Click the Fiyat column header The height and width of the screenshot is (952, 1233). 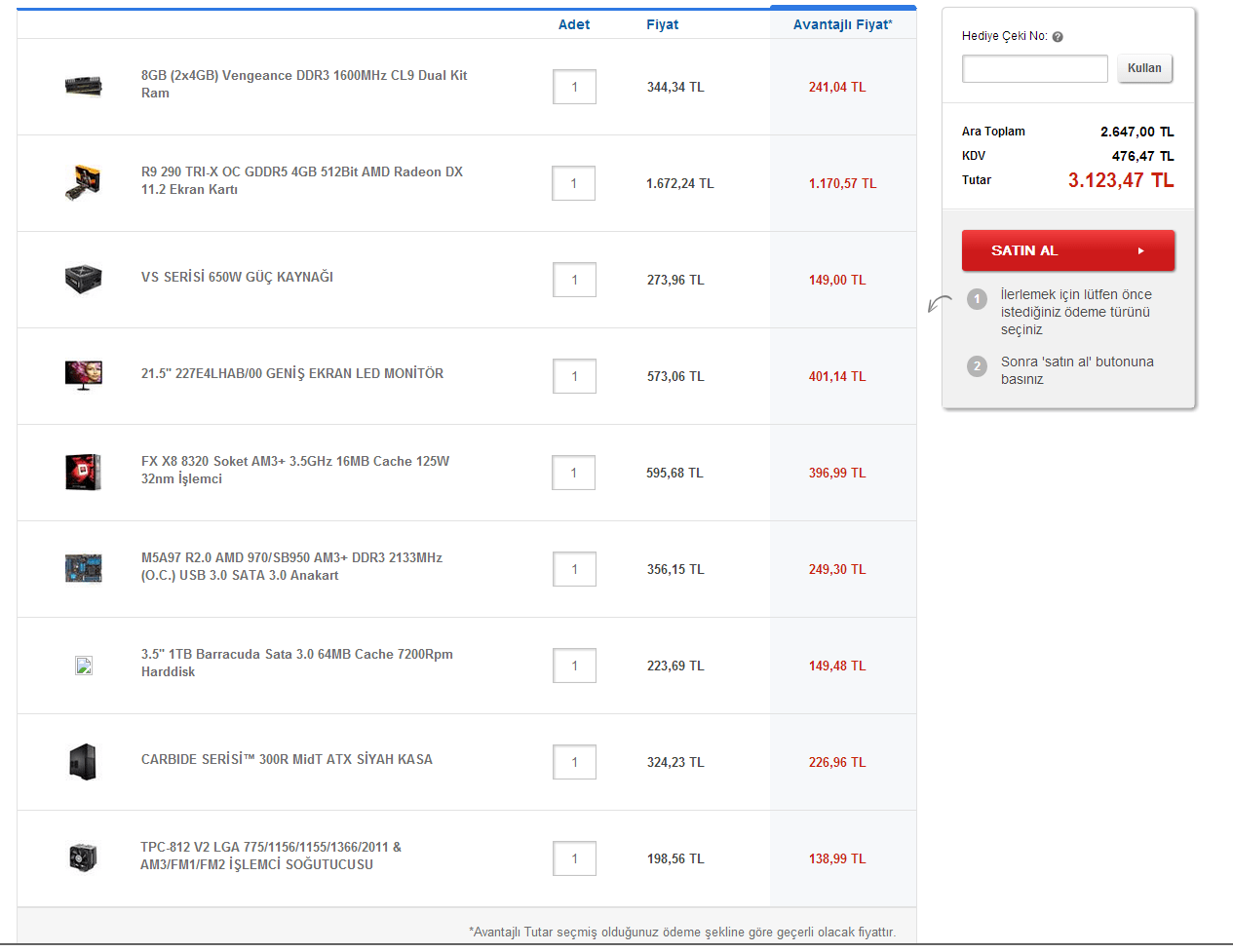tap(663, 24)
